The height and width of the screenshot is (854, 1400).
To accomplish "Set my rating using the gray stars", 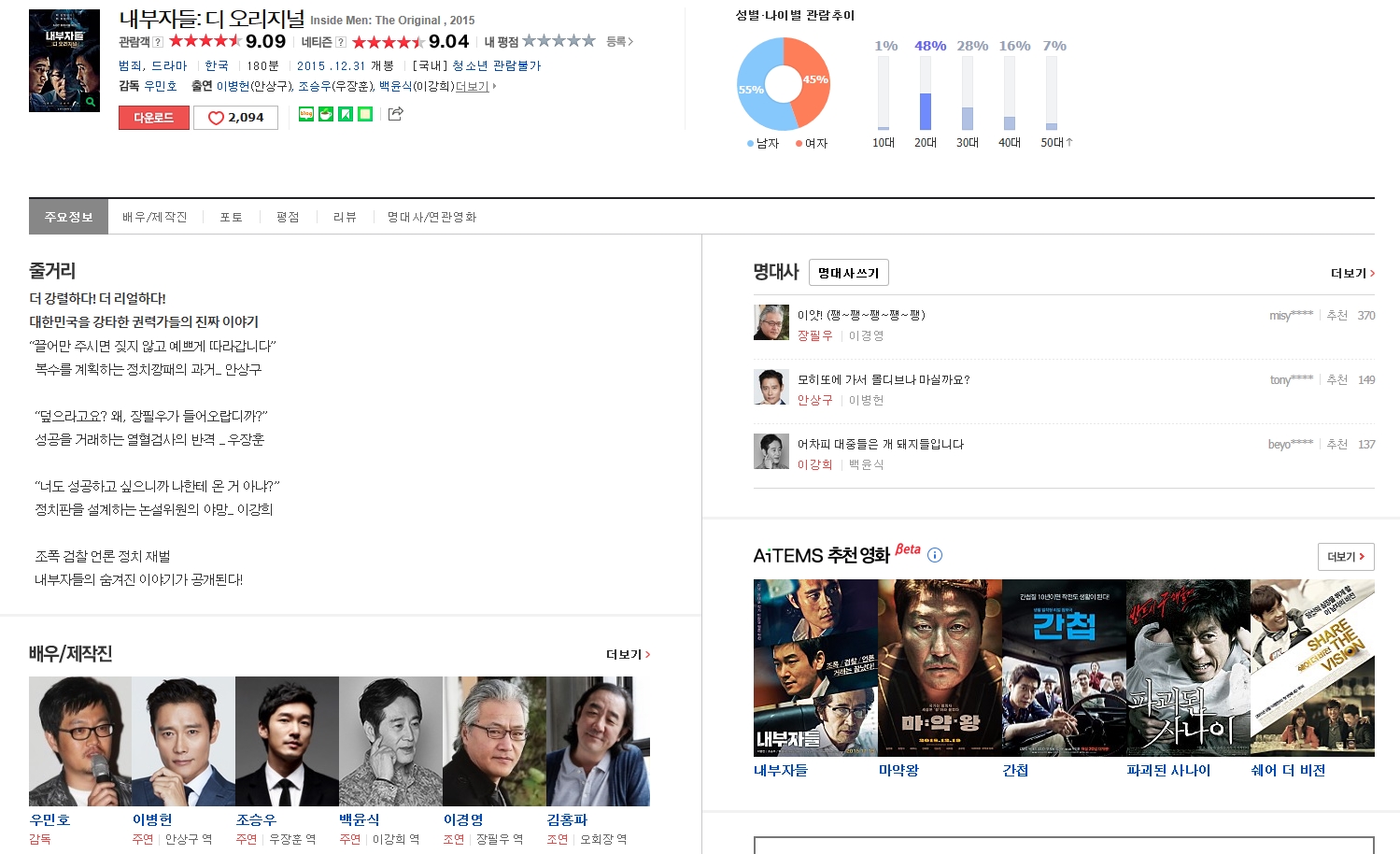I will coord(559,41).
